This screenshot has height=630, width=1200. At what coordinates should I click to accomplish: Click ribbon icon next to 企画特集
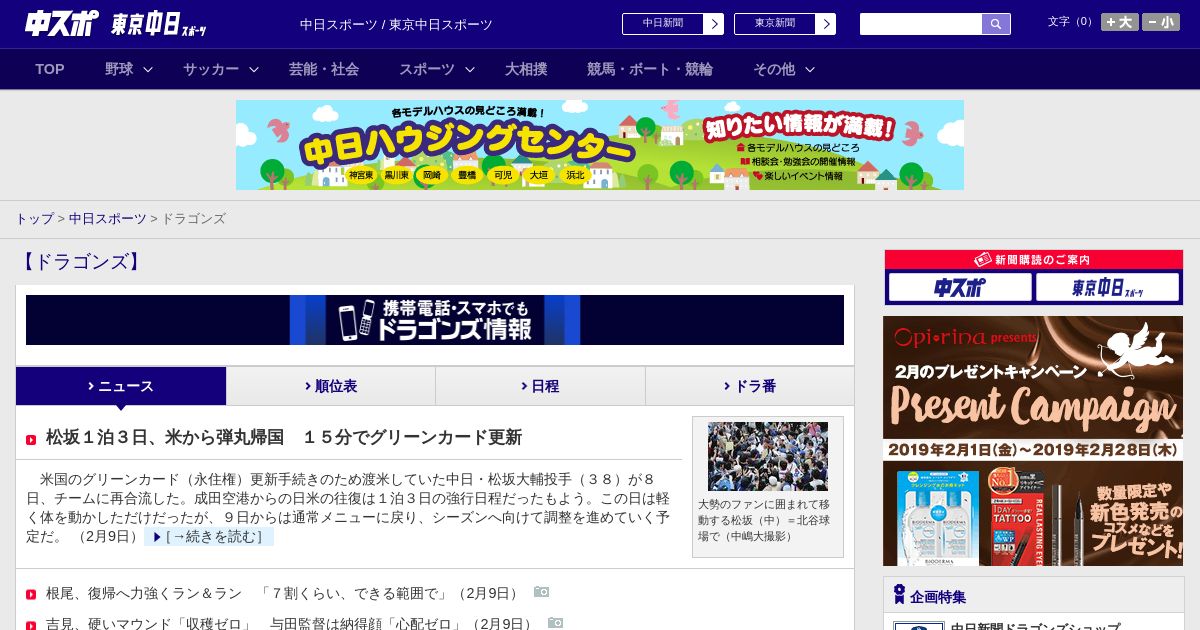899,595
